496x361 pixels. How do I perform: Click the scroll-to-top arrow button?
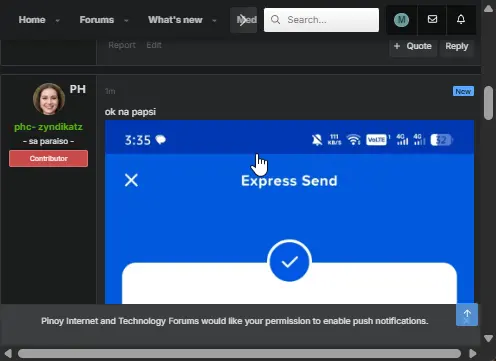click(x=467, y=315)
